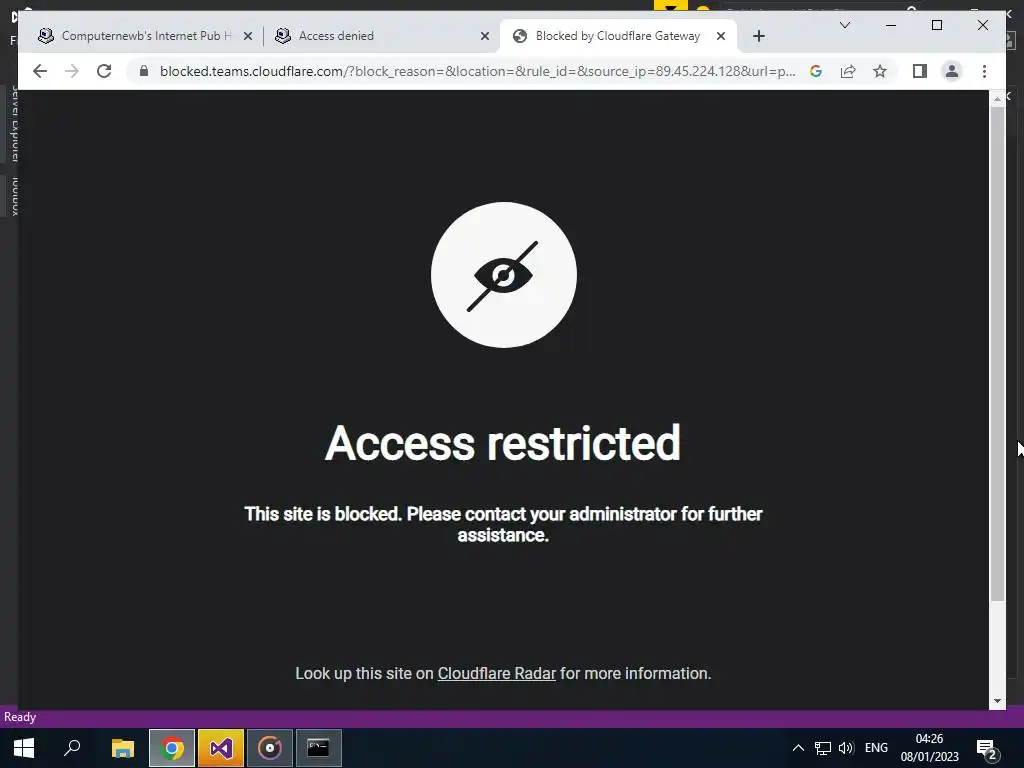
Task: Click the Google icon in the address bar
Action: 816,71
